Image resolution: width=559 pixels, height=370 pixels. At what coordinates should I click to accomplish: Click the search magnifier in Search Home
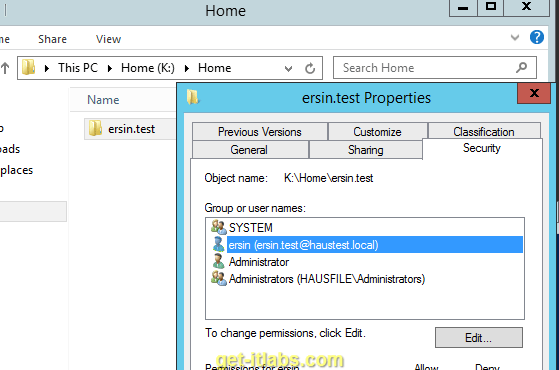coord(521,67)
